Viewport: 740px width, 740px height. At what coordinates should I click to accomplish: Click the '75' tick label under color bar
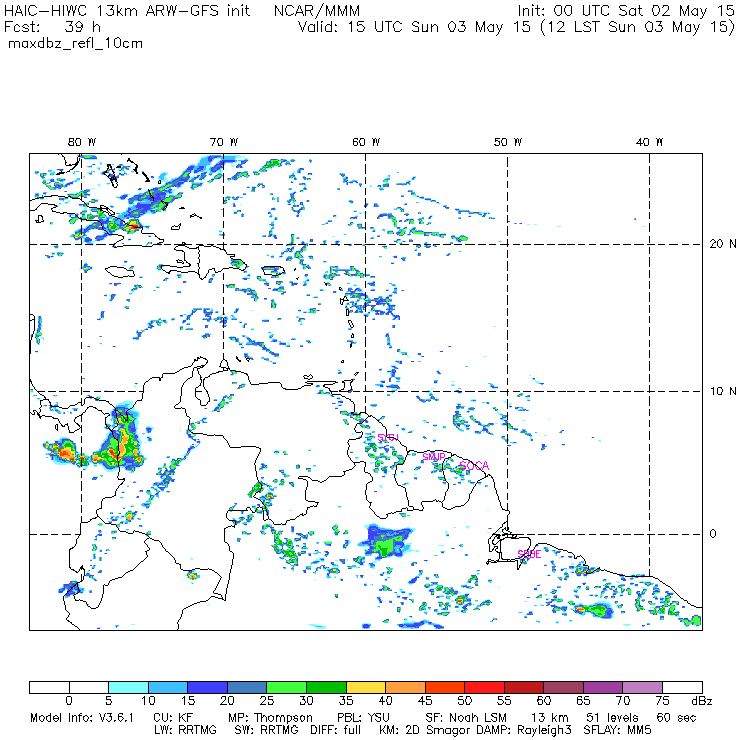pyautogui.click(x=663, y=701)
